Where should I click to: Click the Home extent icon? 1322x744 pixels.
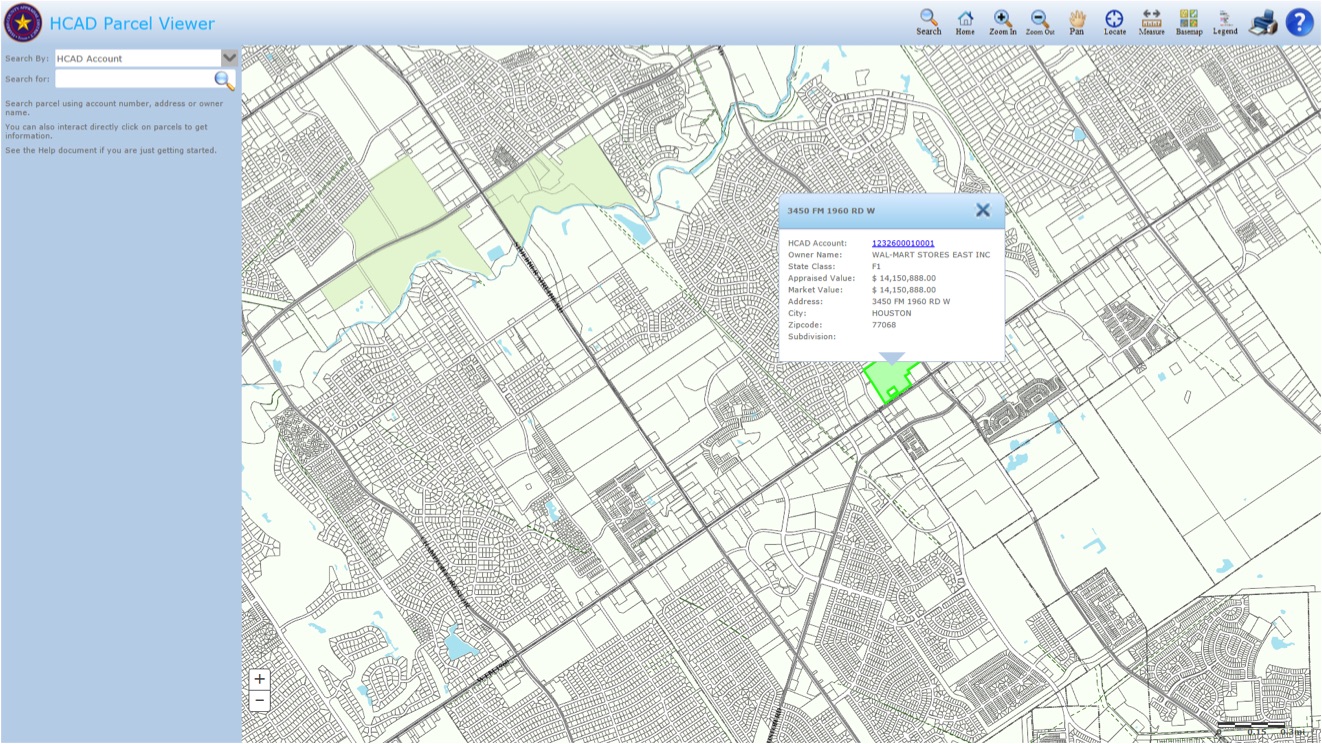pyautogui.click(x=965, y=22)
